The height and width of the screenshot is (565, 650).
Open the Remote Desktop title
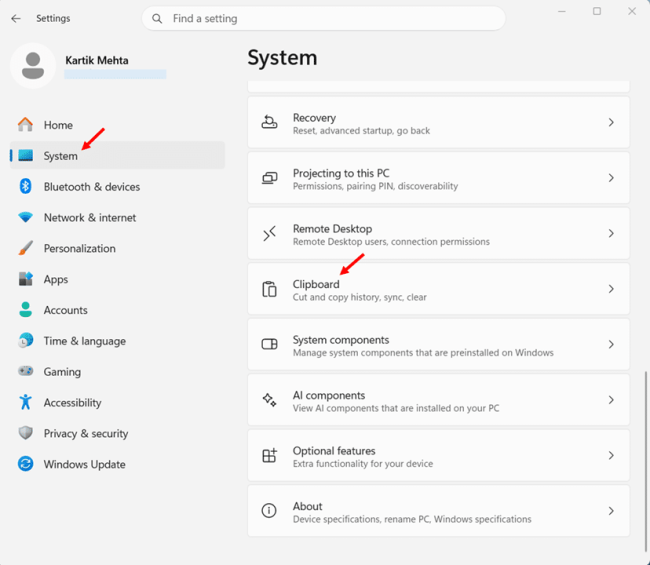tap(332, 228)
